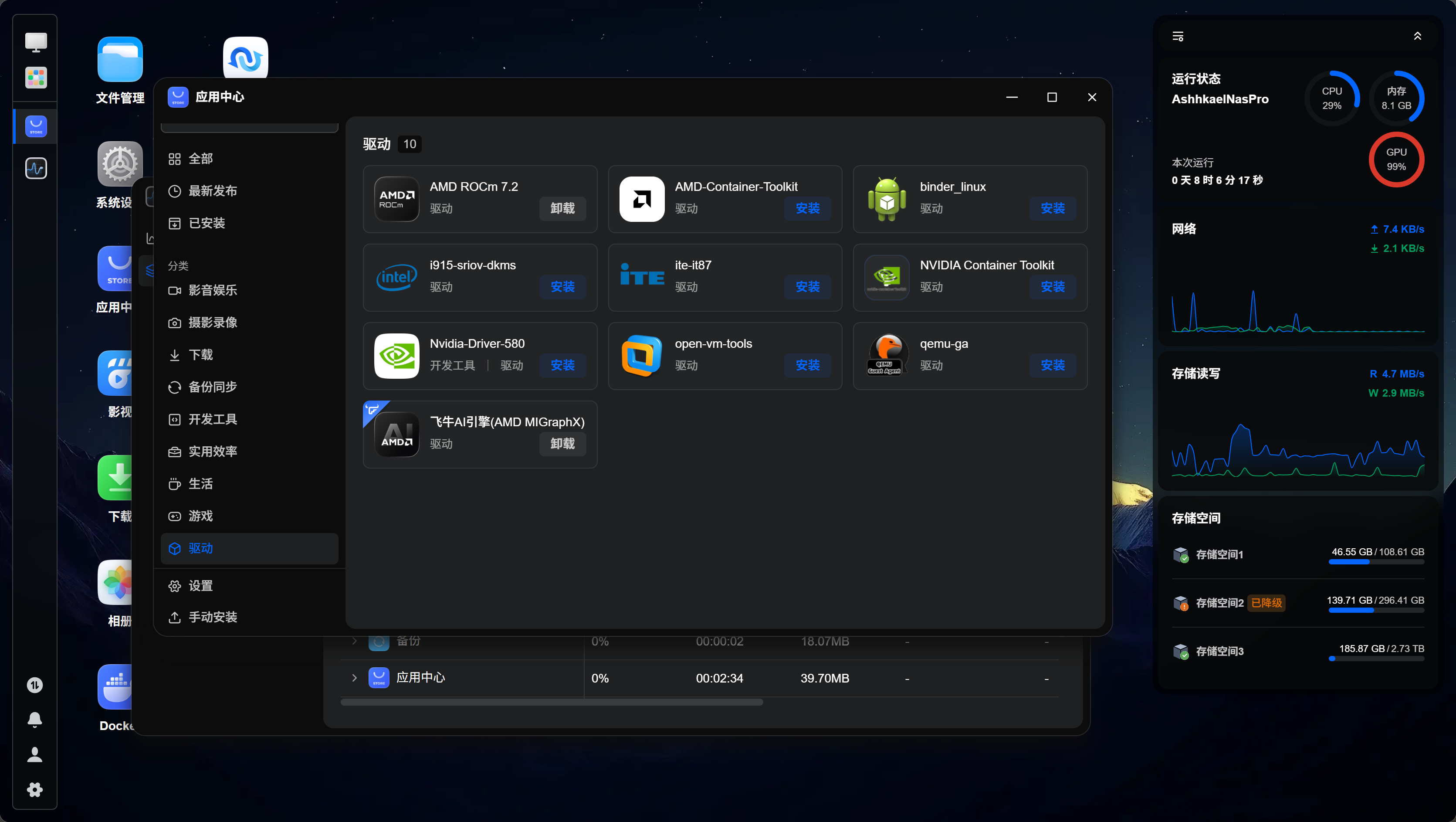Open the user account icon in dock
This screenshot has width=1456, height=822.
coord(35,755)
